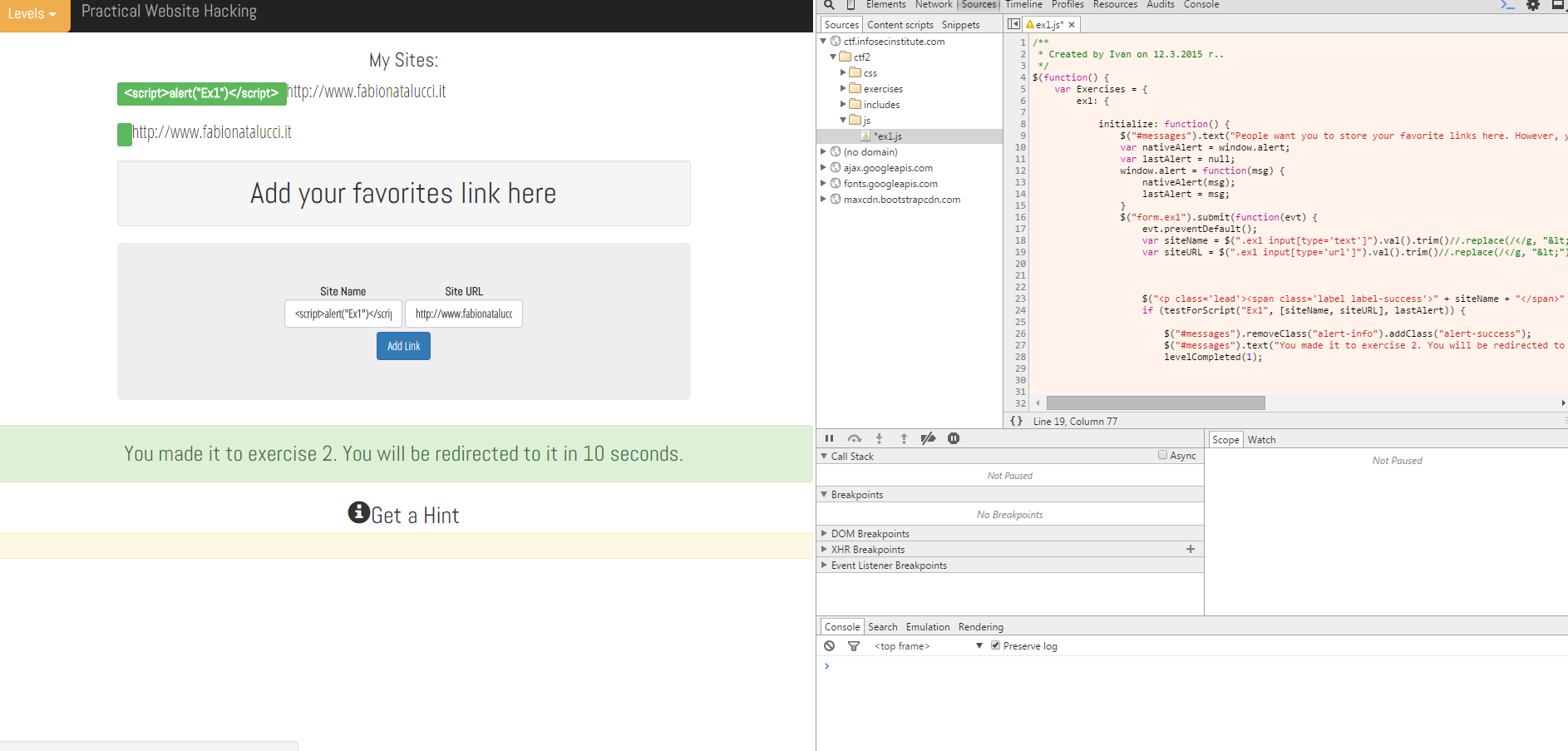Viewport: 1568px width, 751px height.
Task: Focus the Site Name input field
Action: [x=343, y=314]
